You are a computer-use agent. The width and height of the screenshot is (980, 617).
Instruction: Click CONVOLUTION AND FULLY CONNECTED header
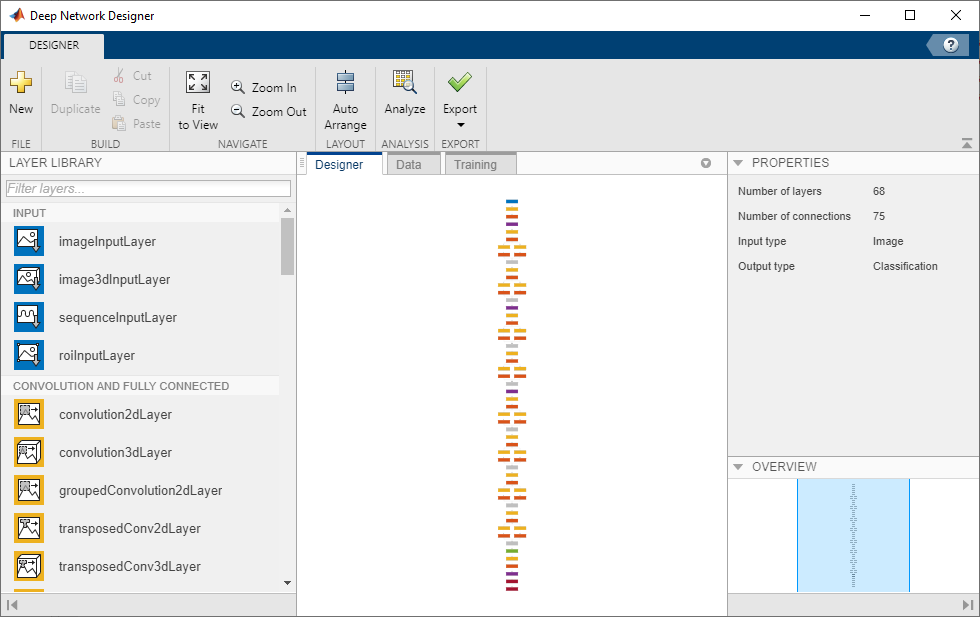tap(121, 386)
